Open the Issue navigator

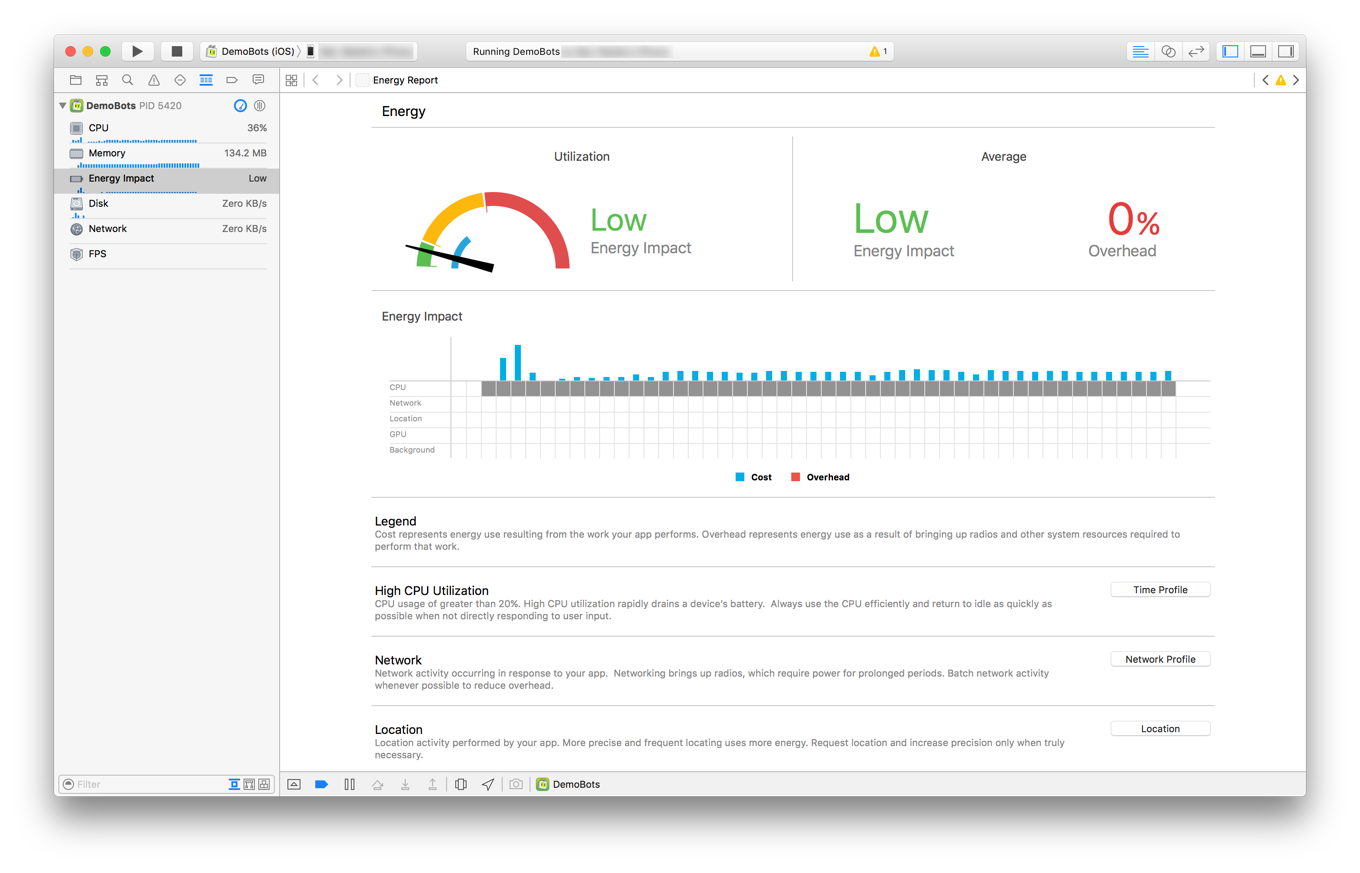(152, 80)
